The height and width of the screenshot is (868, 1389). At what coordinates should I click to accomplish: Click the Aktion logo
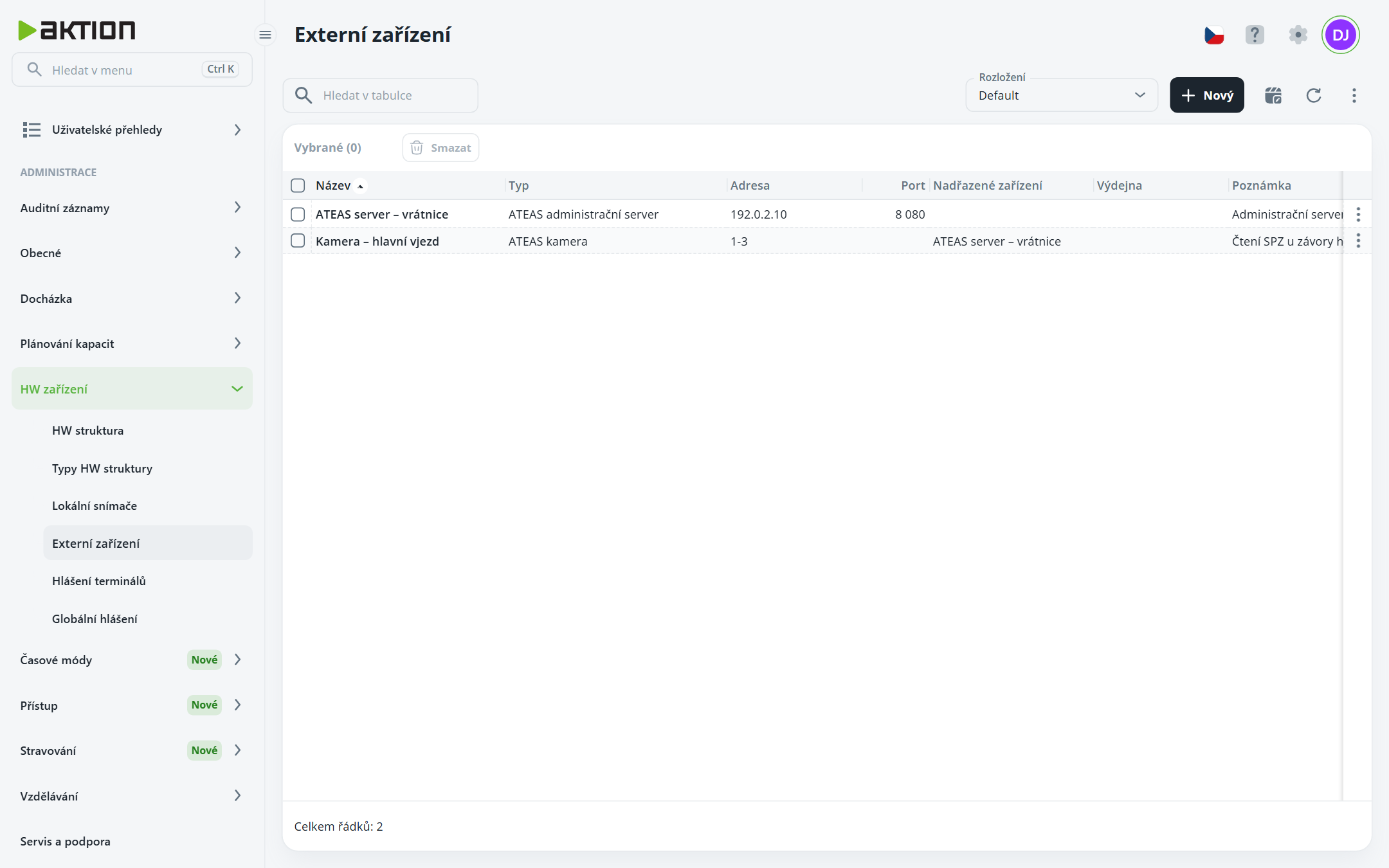click(x=77, y=30)
